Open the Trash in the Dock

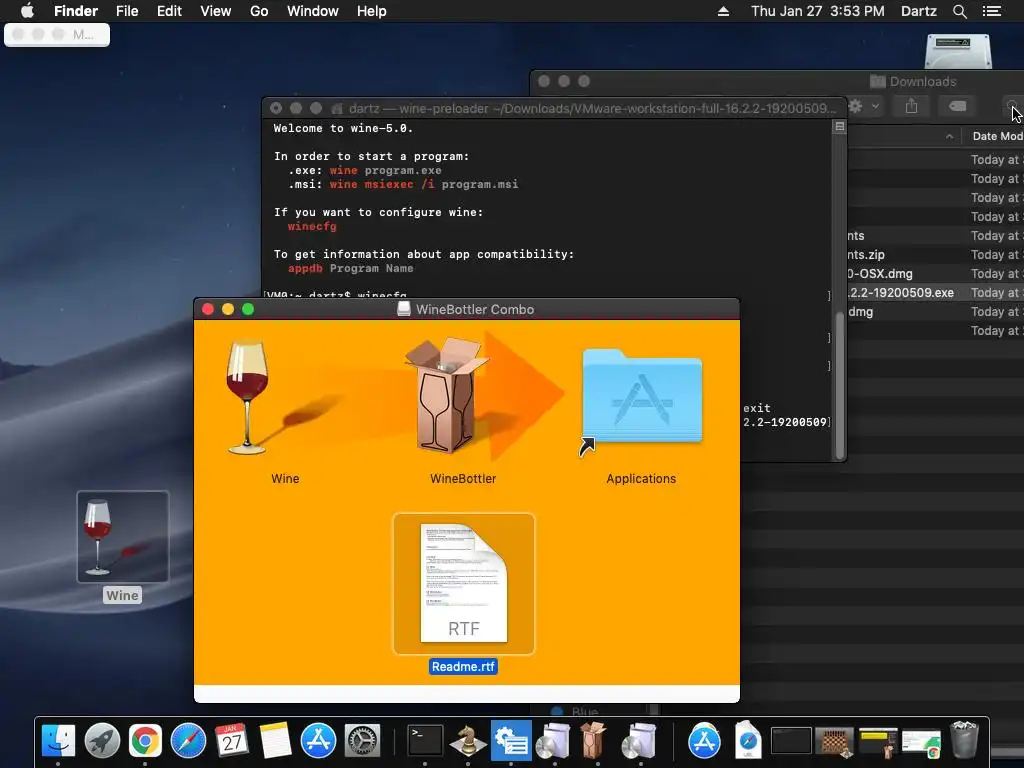tap(965, 741)
